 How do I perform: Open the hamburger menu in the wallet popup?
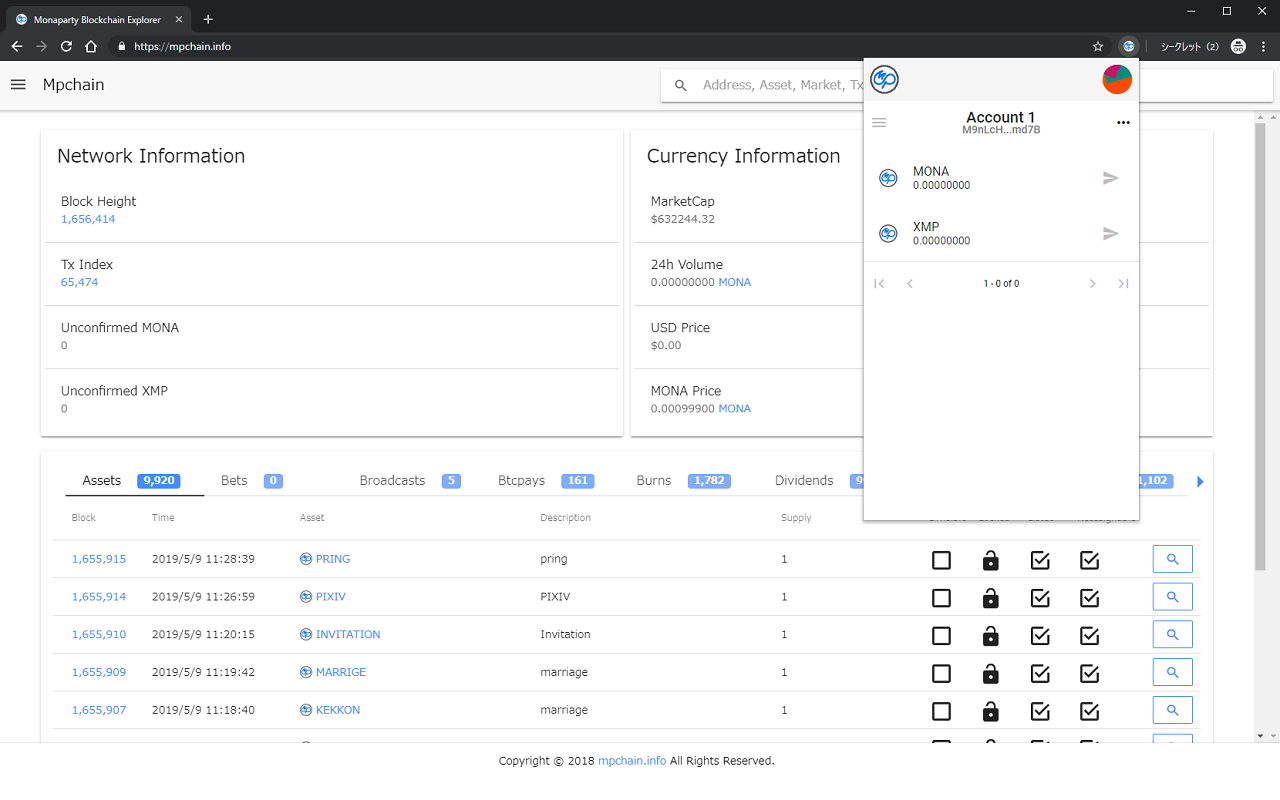point(879,122)
